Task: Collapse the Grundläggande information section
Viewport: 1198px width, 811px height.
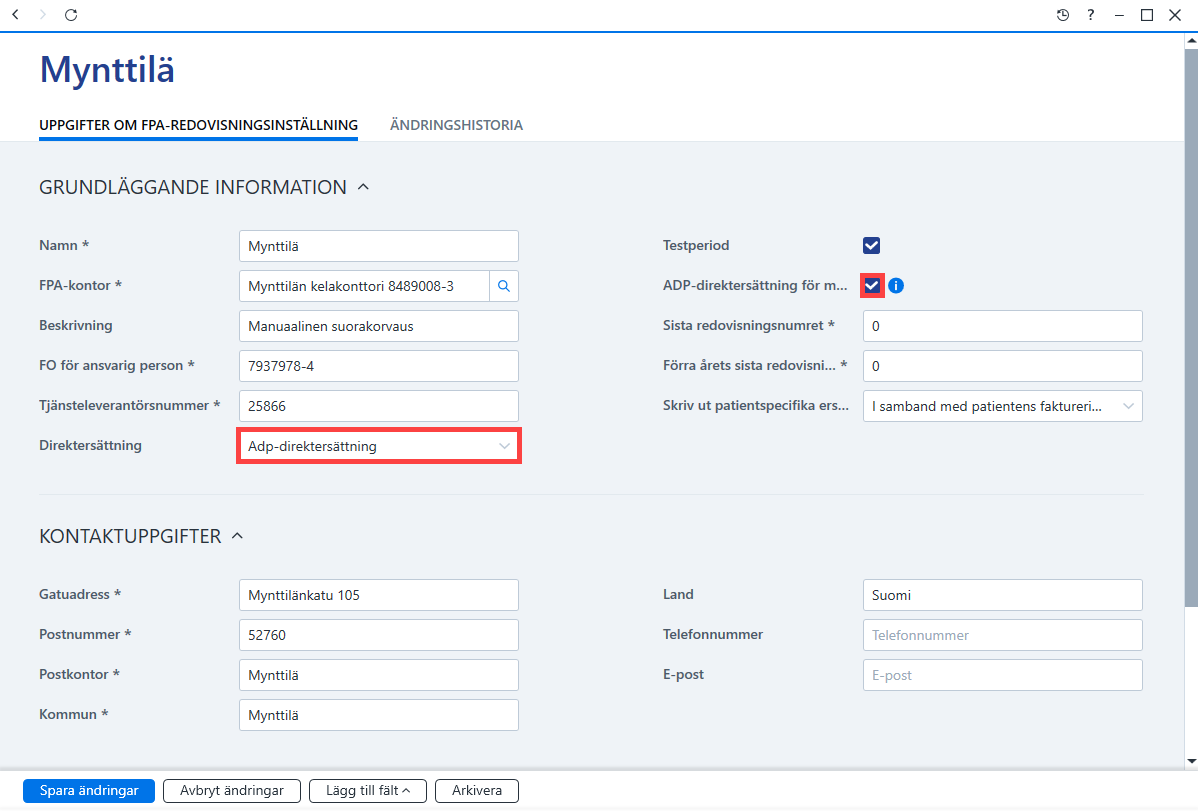Action: coord(364,187)
